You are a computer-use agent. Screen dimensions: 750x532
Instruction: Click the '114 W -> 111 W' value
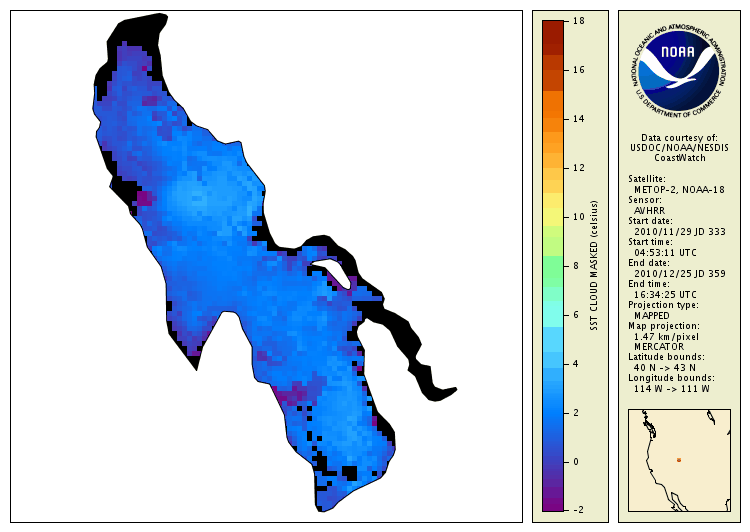(672, 389)
